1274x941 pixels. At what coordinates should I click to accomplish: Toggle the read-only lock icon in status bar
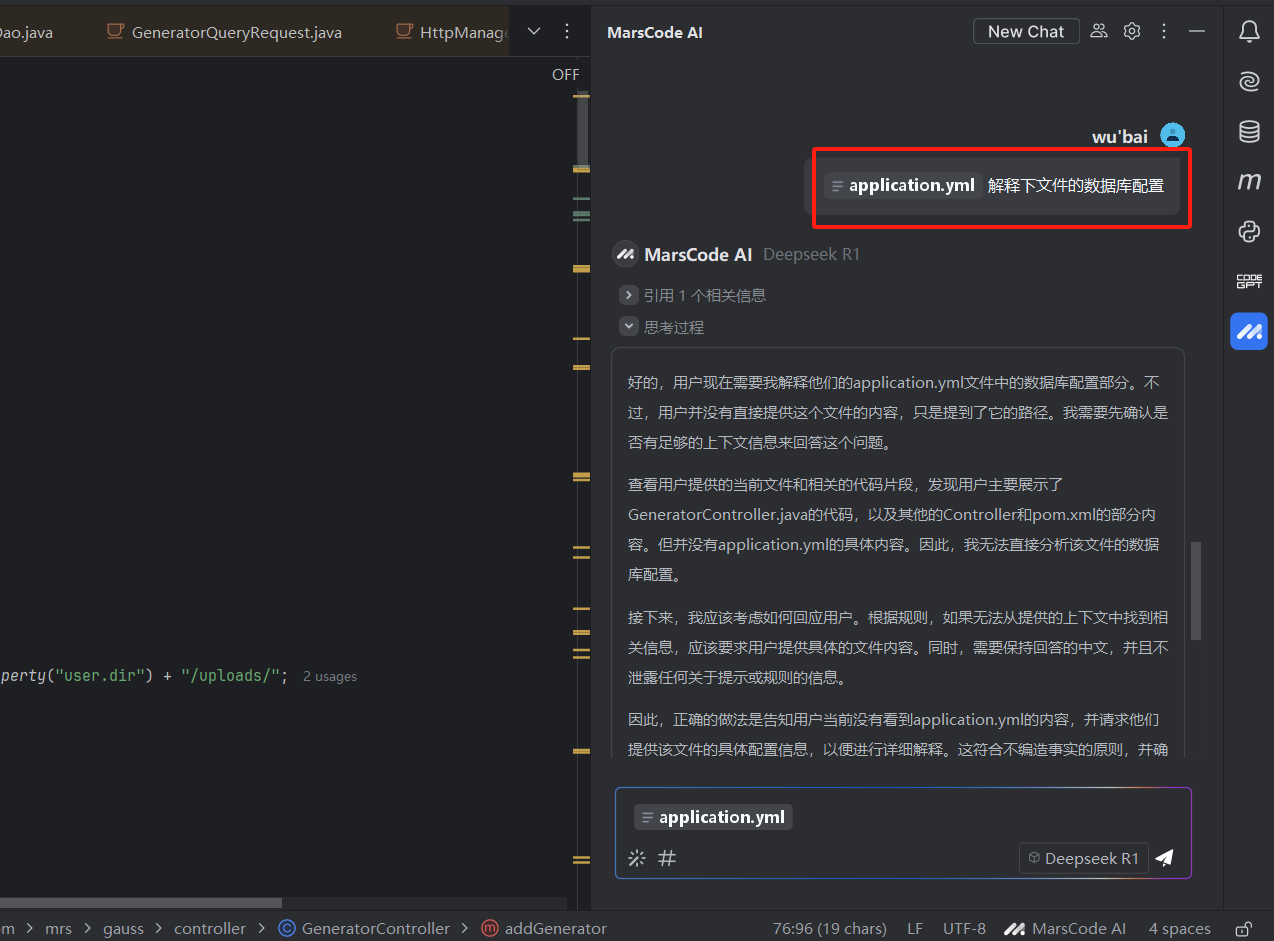pos(1244,929)
